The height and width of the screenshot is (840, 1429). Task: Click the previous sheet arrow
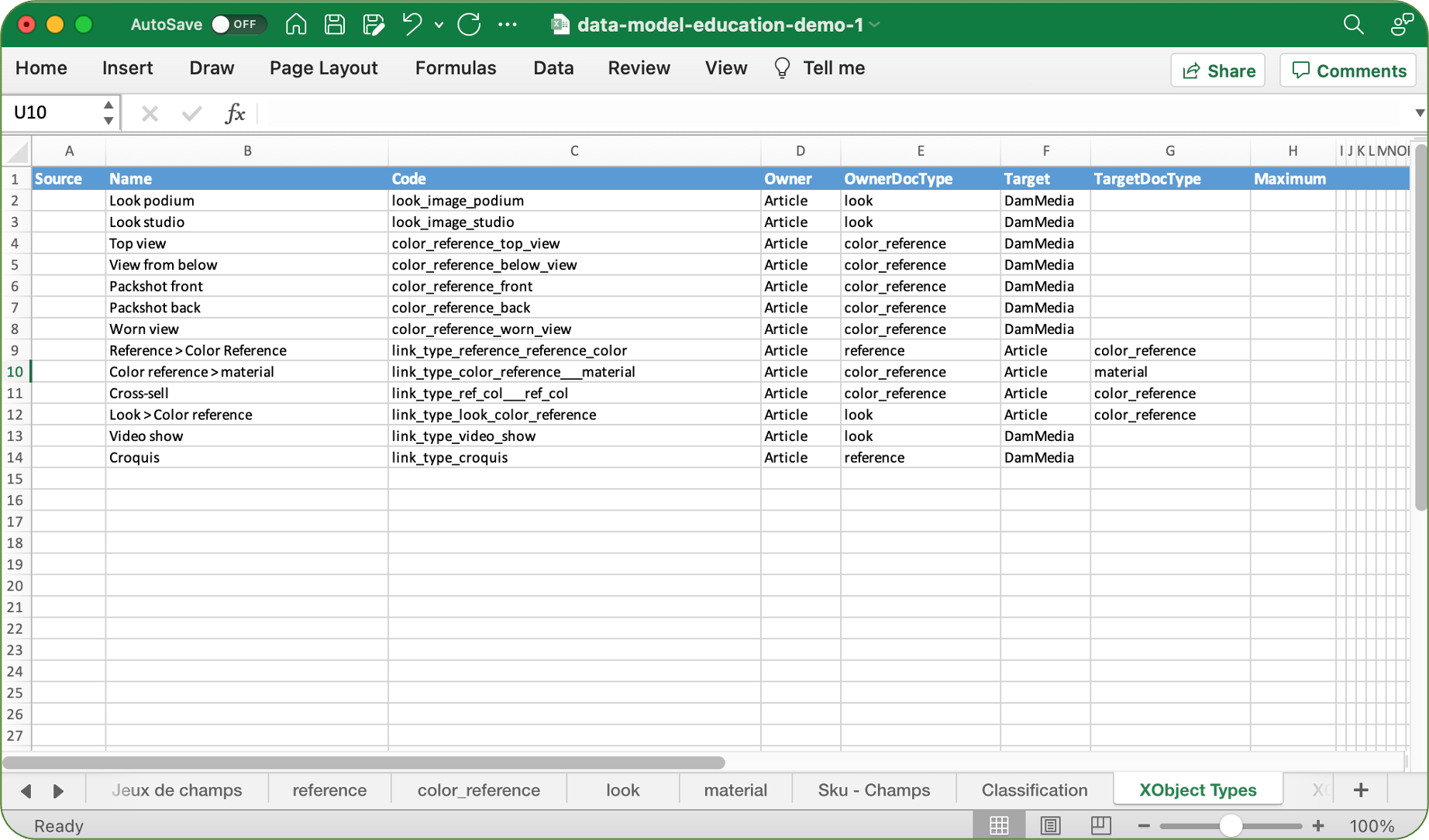pyautogui.click(x=26, y=790)
